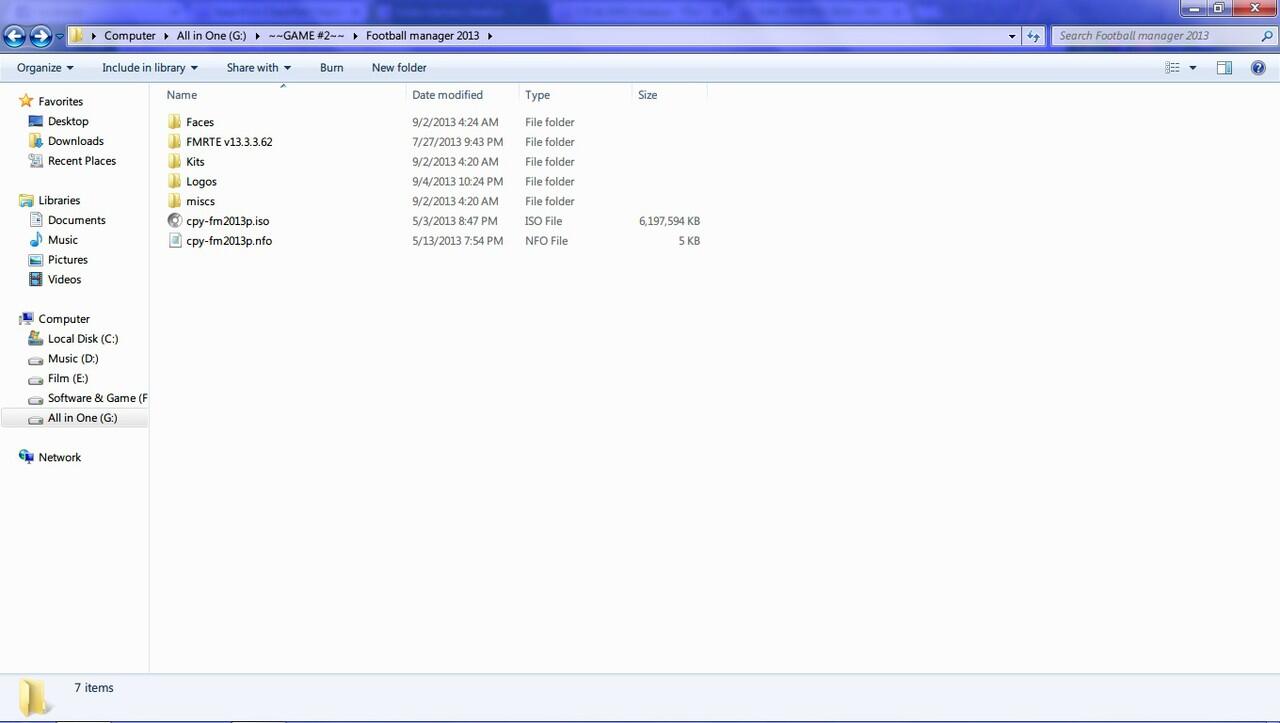This screenshot has width=1280, height=723.
Task: Click the Forward navigation arrow
Action: click(41, 36)
